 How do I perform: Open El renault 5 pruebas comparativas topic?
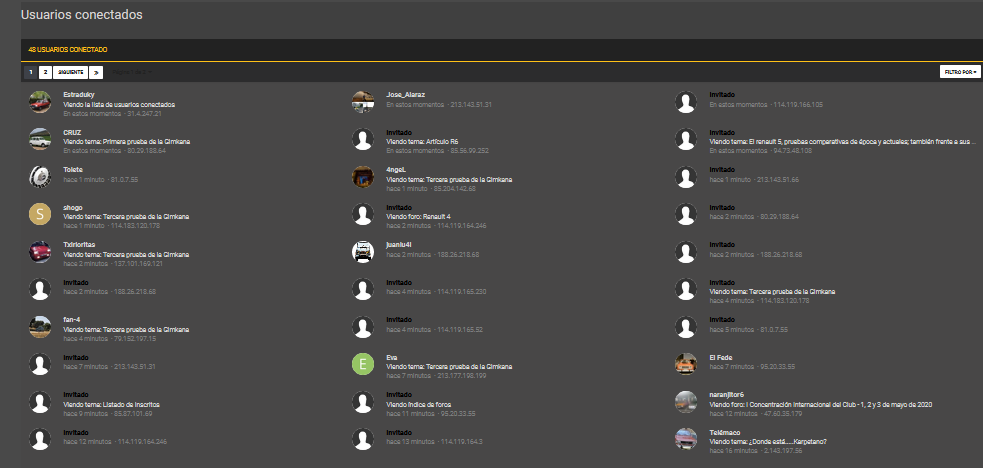tap(862, 142)
